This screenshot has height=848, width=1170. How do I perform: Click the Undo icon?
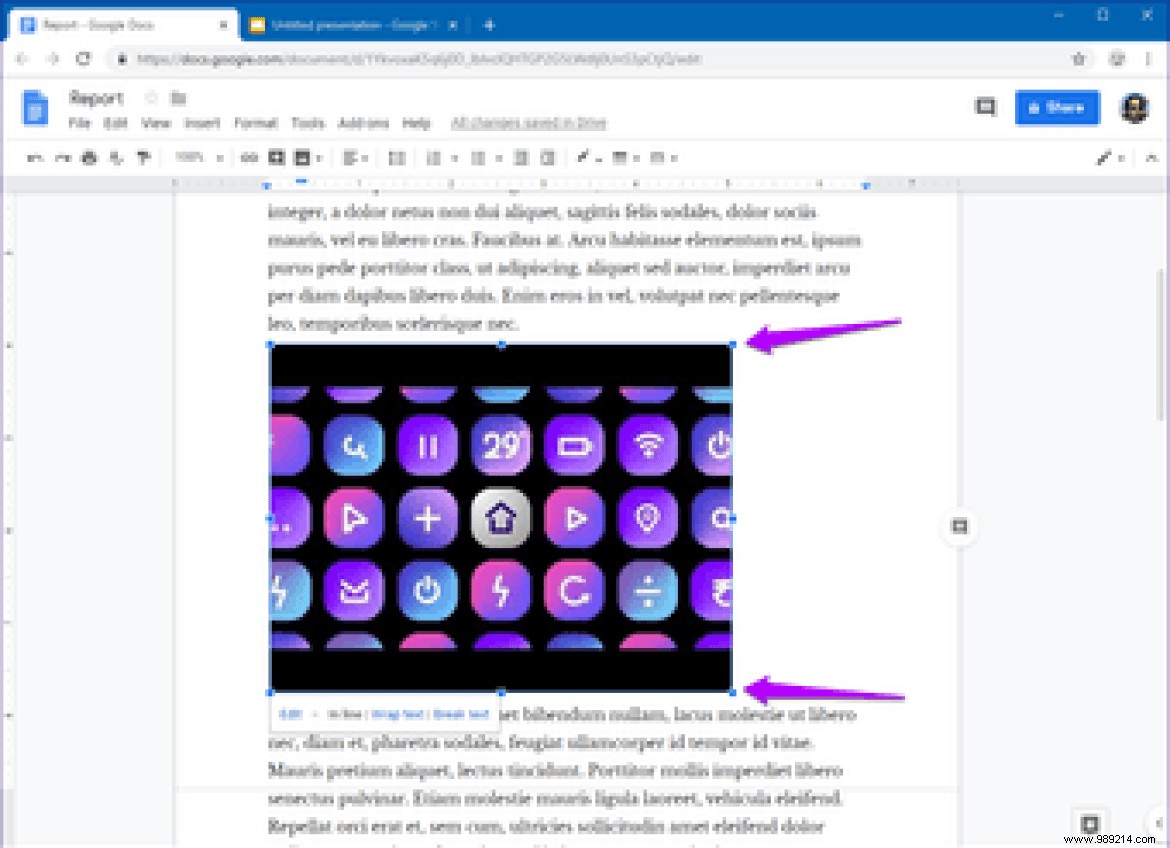tap(33, 158)
